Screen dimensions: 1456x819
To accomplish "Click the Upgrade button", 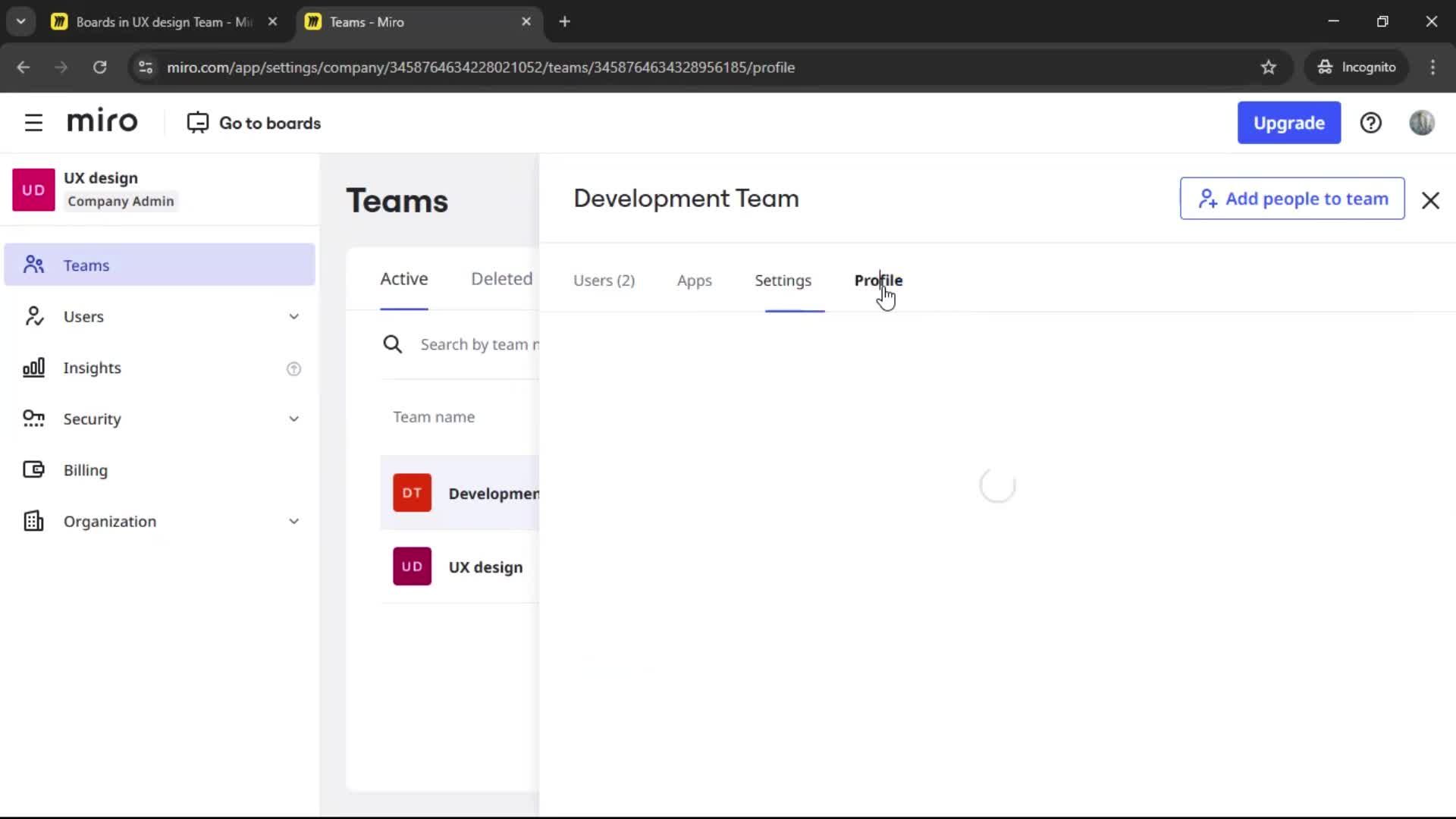I will click(1288, 123).
